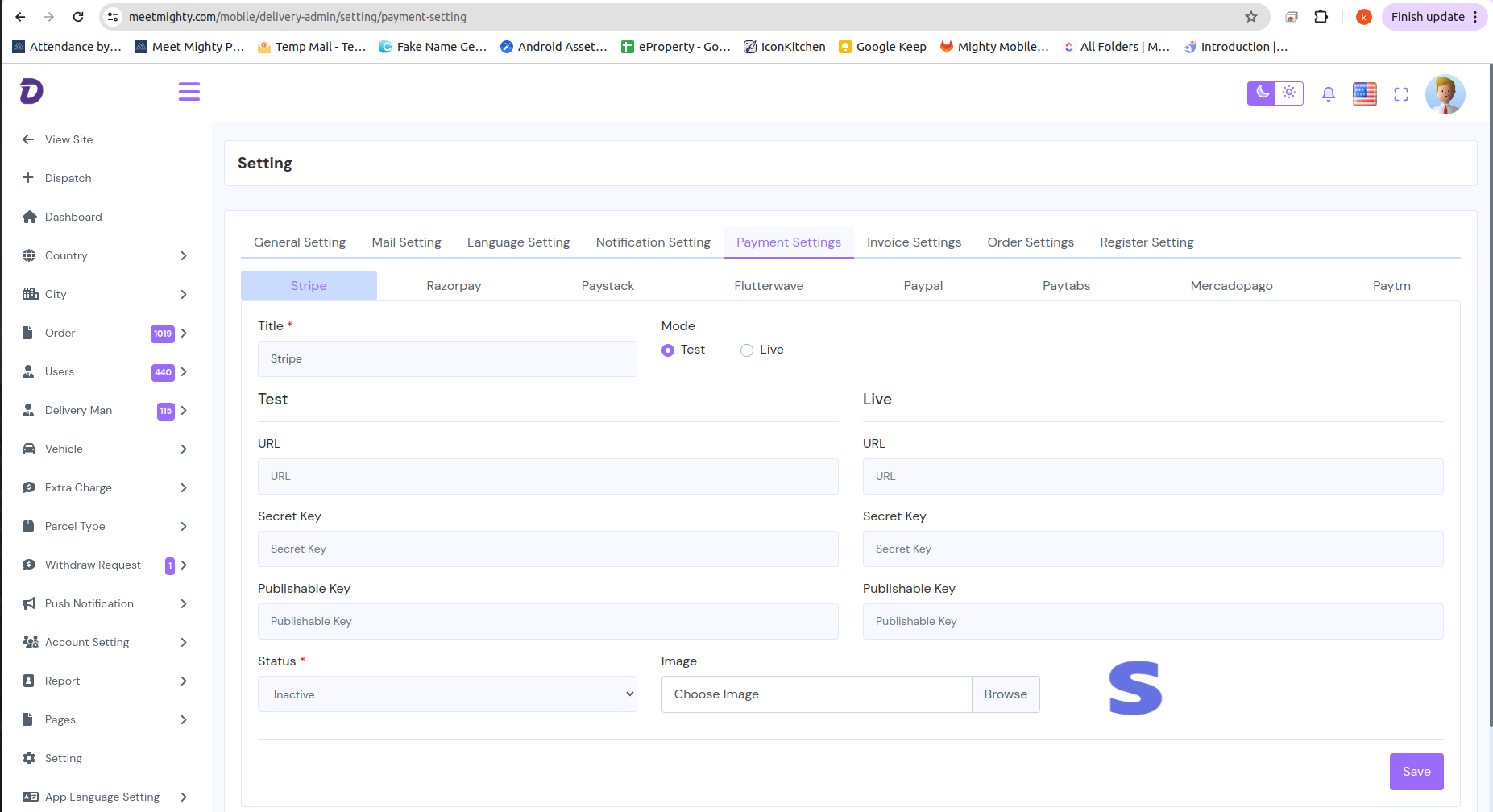This screenshot has height=812, width=1493.
Task: Expand the Country submenu chevron
Action: coord(184,255)
